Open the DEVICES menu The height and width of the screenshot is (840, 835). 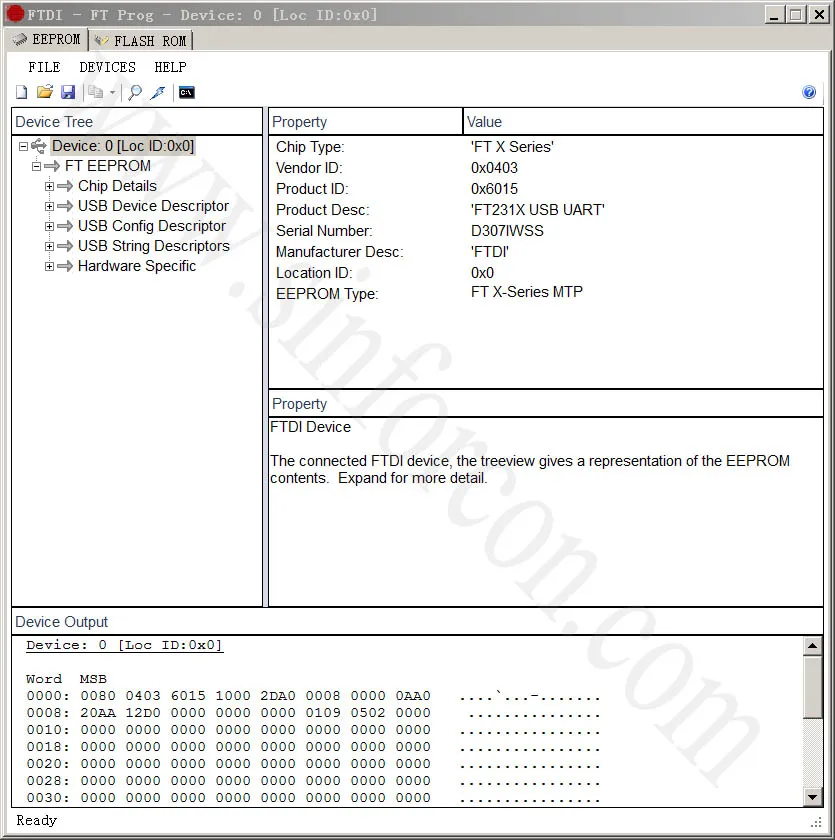click(107, 67)
